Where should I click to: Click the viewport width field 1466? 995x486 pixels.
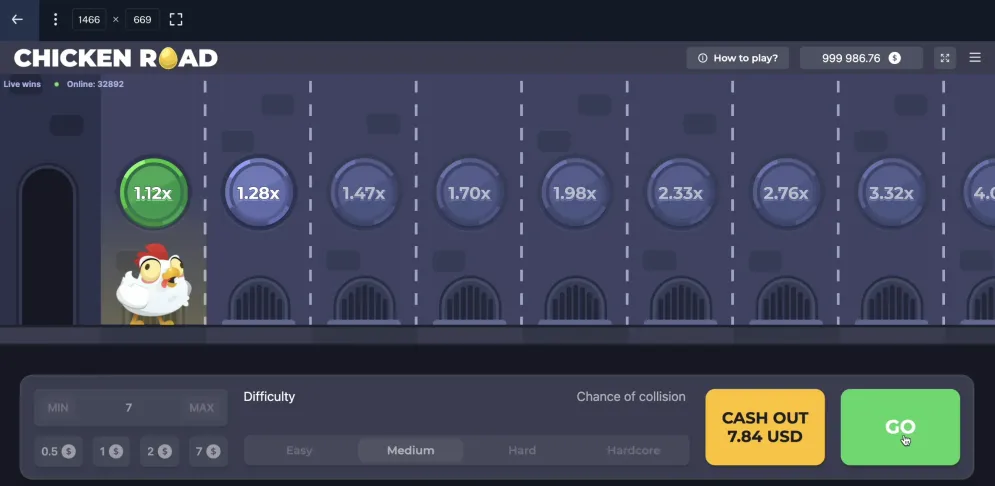tap(89, 20)
